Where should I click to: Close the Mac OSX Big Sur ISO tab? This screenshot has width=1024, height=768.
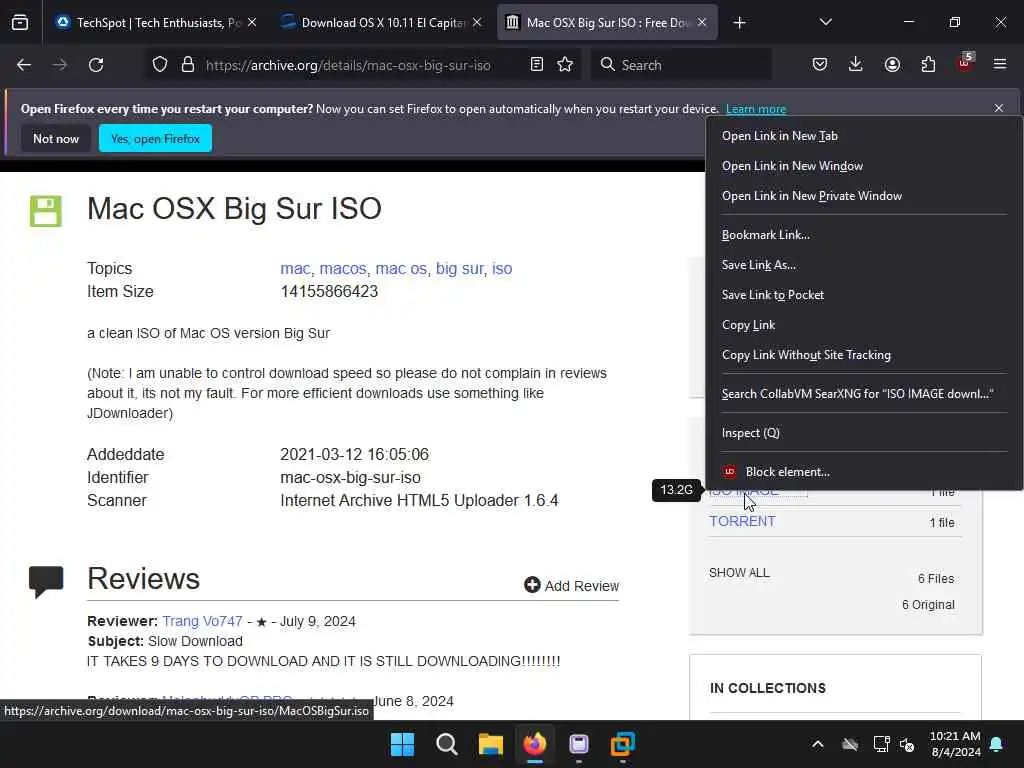pyautogui.click(x=702, y=23)
